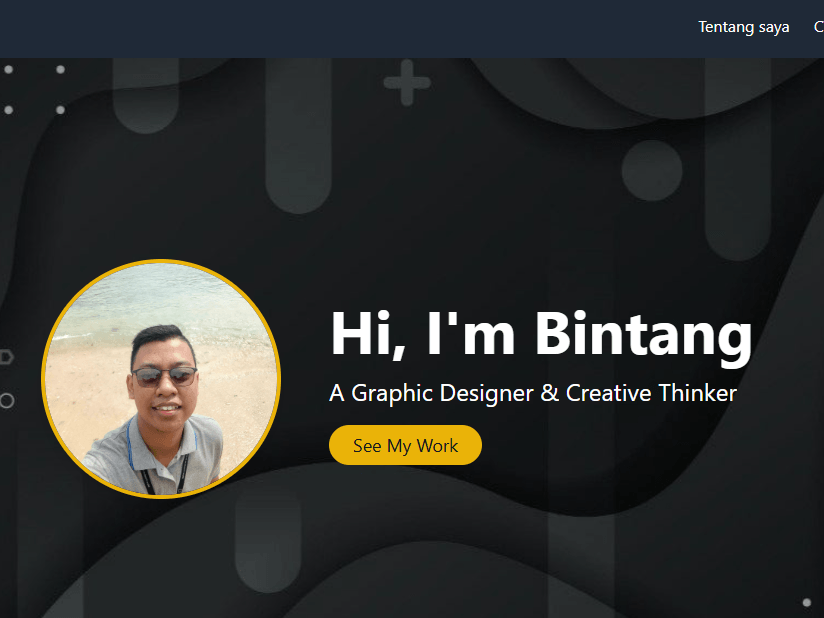Click the hexagon outline shape left of the photo
This screenshot has height=618, width=824.
click(6, 356)
